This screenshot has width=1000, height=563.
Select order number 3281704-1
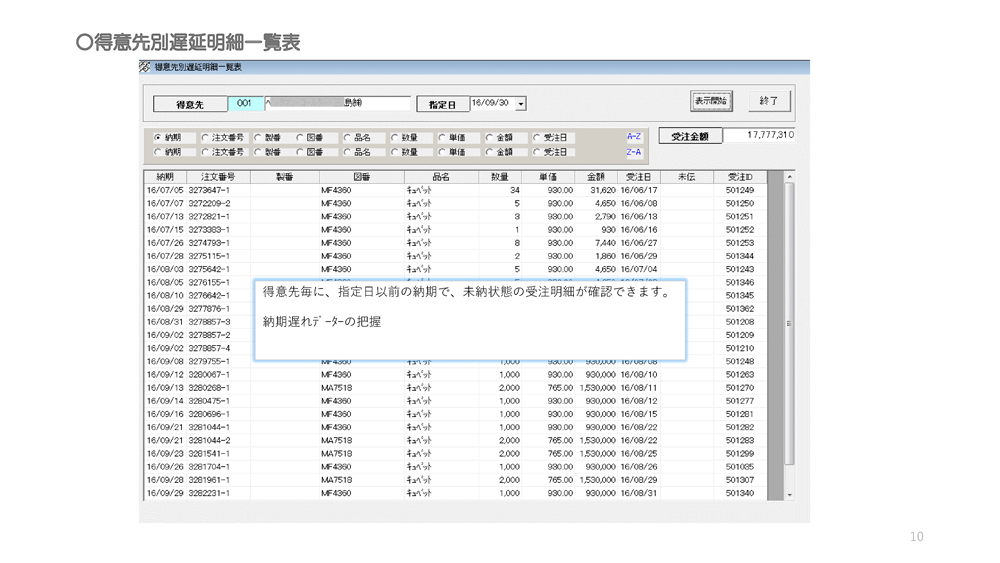[x=209, y=467]
